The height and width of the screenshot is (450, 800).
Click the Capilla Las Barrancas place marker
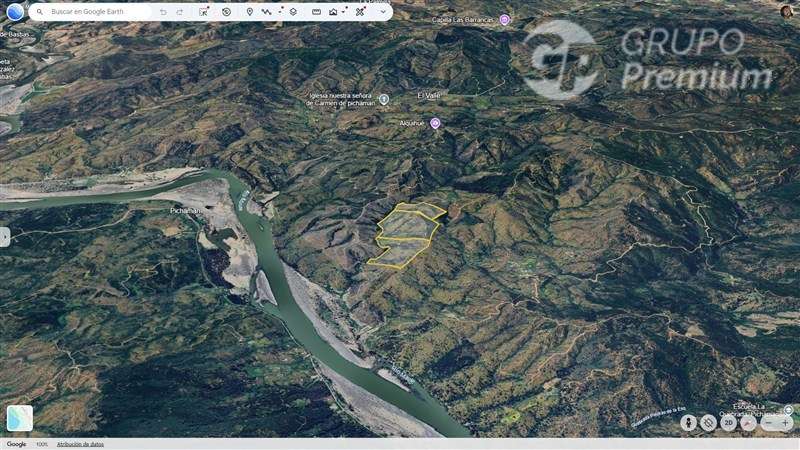click(x=505, y=20)
